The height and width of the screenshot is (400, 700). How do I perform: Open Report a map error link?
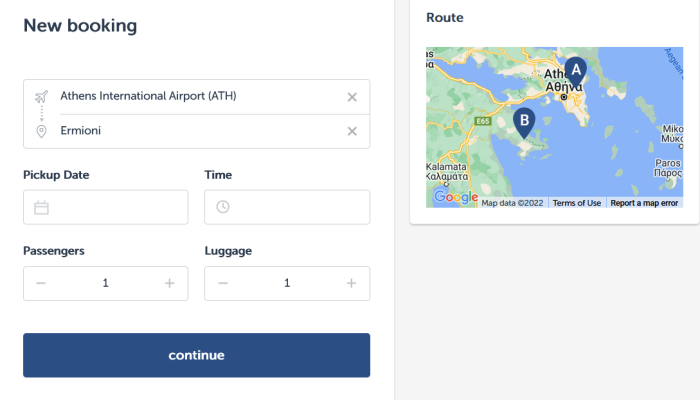click(644, 203)
